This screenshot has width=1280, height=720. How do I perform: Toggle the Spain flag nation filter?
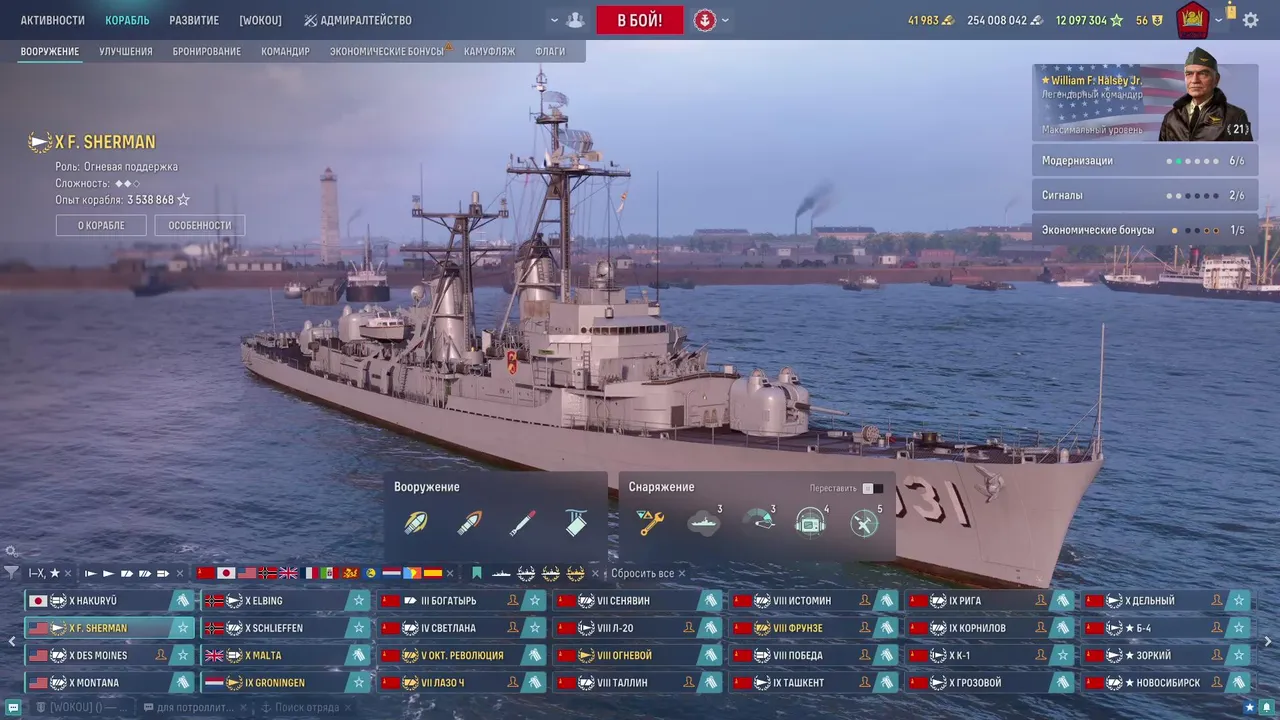[x=433, y=573]
